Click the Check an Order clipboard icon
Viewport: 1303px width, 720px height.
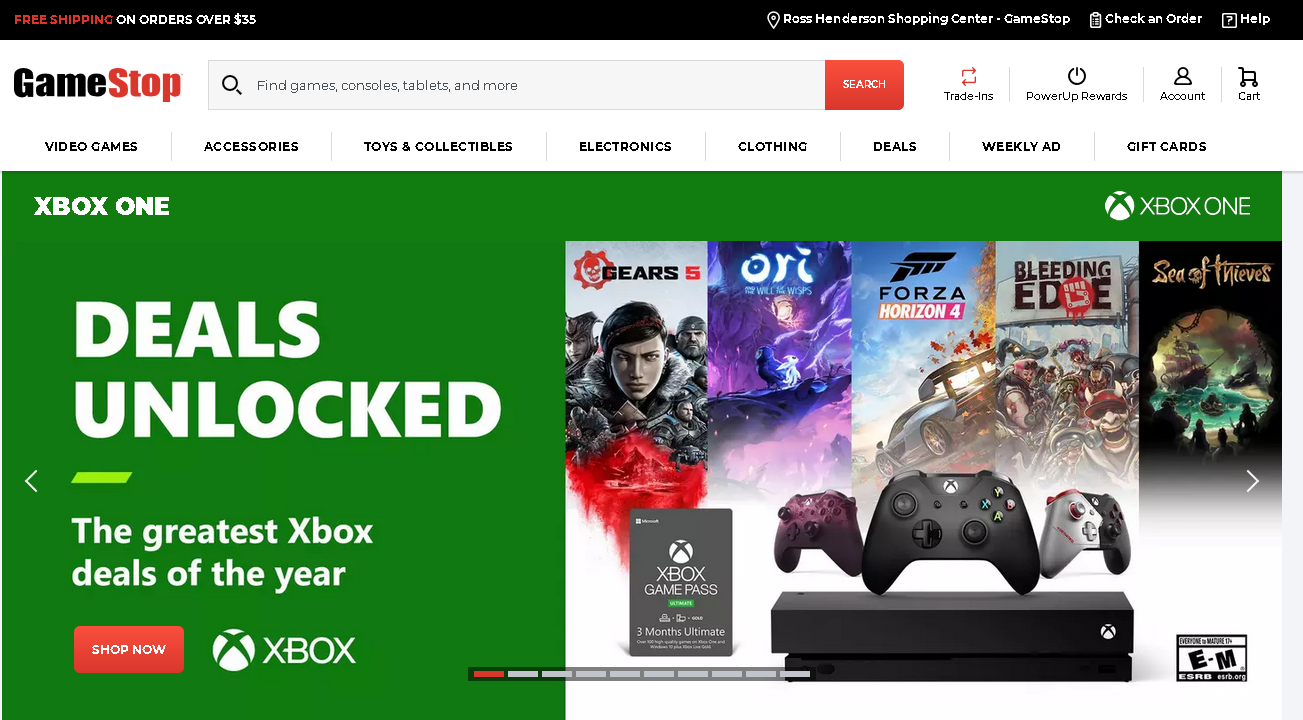tap(1095, 20)
